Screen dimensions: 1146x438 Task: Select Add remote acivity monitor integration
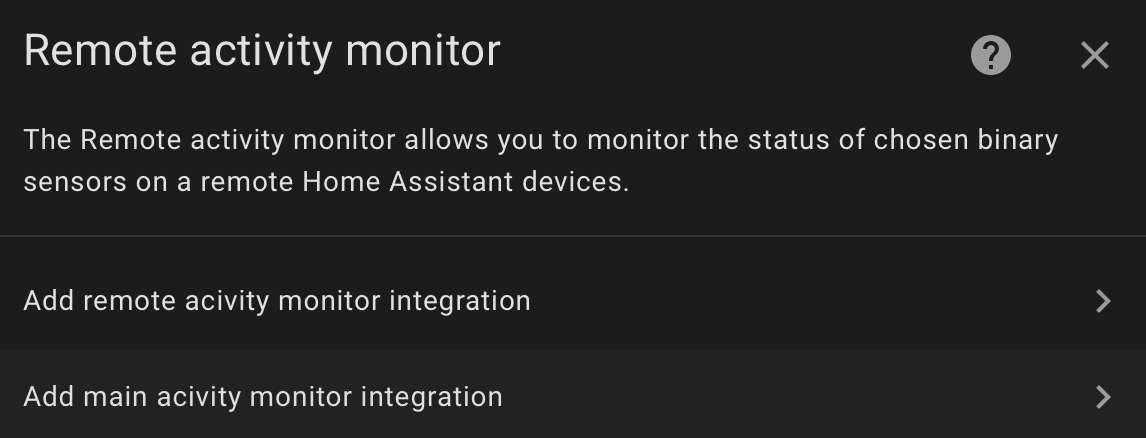tap(573, 301)
